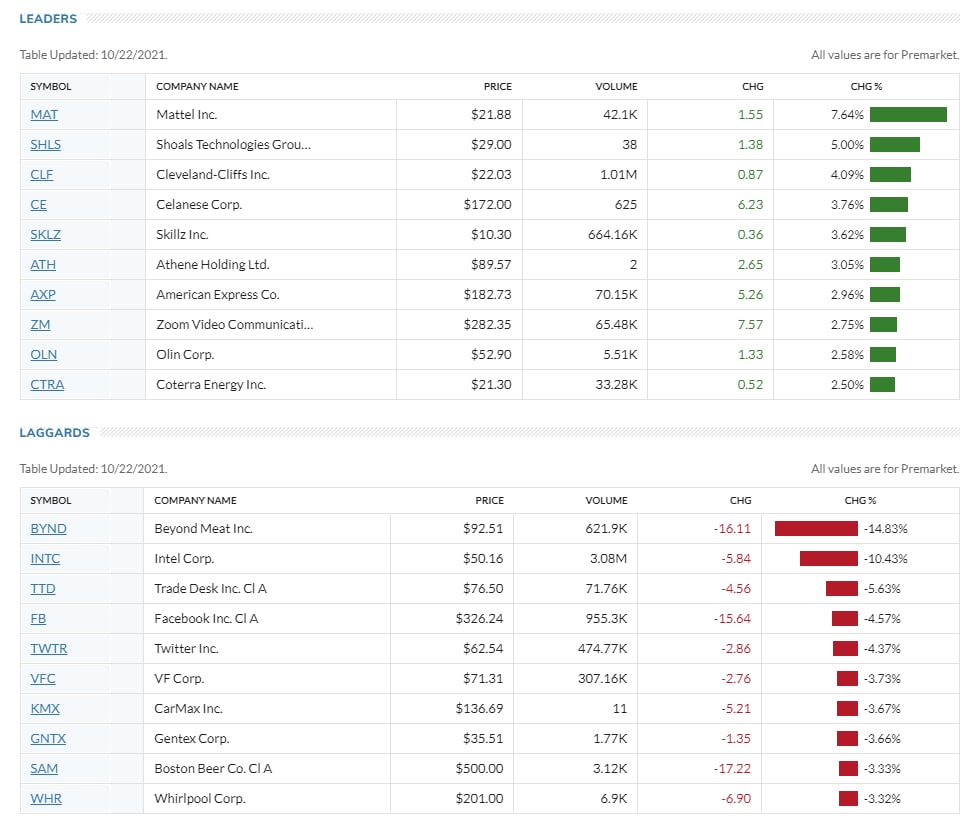Click Laggards table CHG column header
Image resolution: width=978 pixels, height=823 pixels.
pos(740,500)
